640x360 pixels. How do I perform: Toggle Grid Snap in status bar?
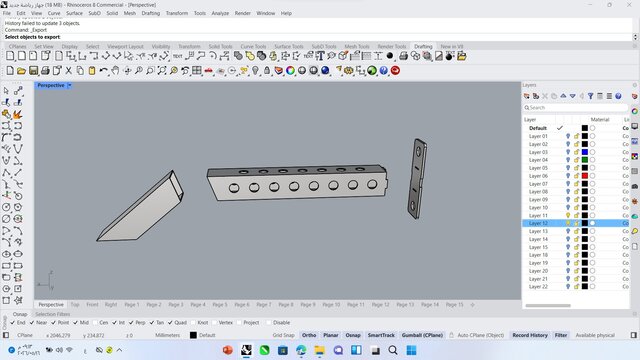coord(283,335)
